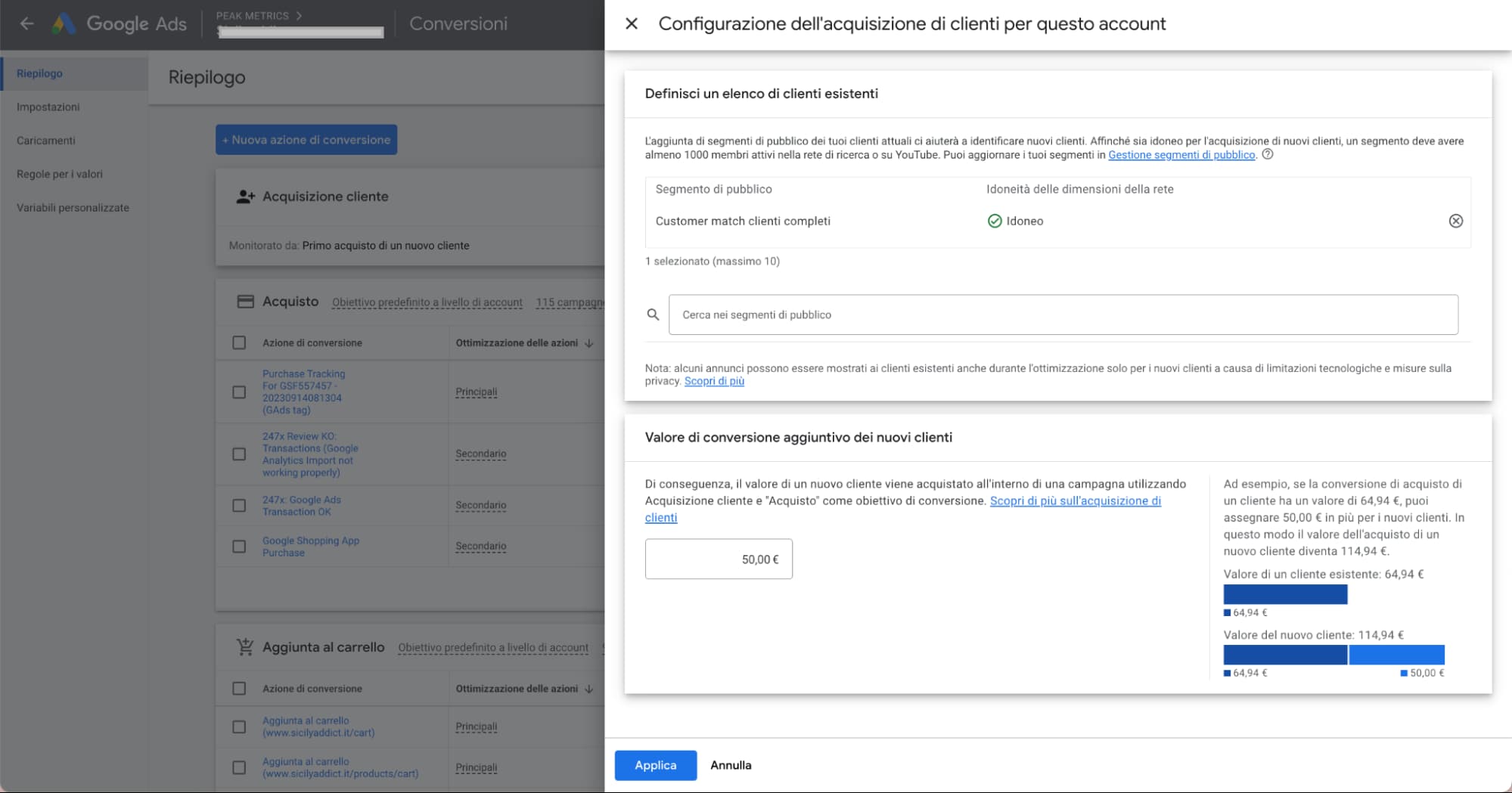Click the Acquisto credit card icon
The height and width of the screenshot is (793, 1512).
[245, 301]
